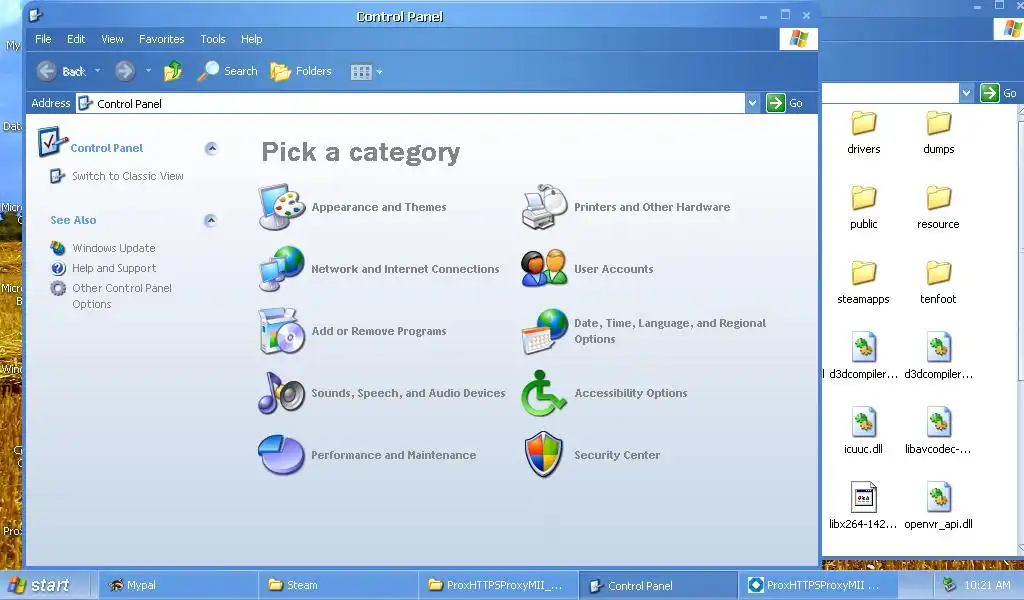Select the resource folder in Steam window

(x=938, y=208)
